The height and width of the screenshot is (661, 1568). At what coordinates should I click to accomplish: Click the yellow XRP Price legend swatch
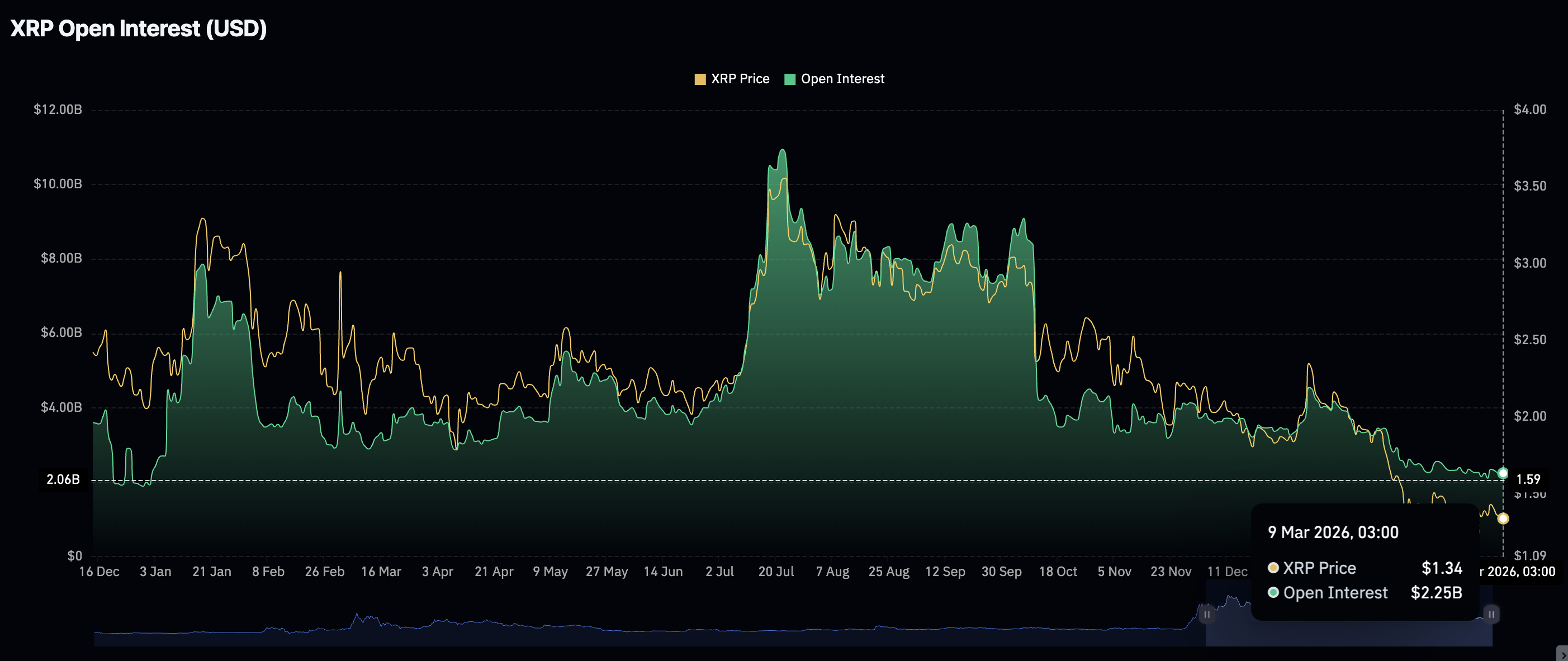700,79
